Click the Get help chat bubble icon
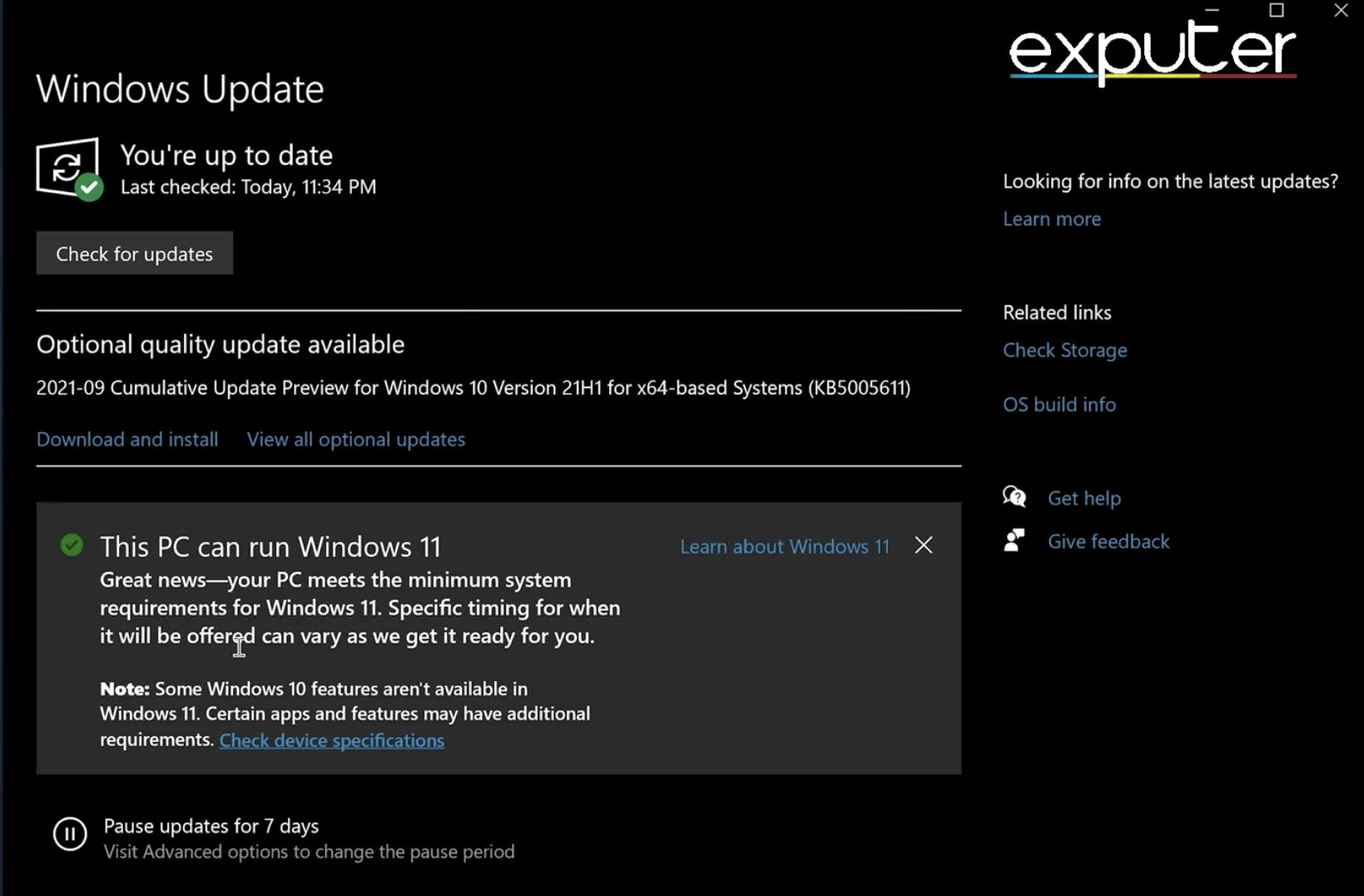 click(x=1014, y=497)
